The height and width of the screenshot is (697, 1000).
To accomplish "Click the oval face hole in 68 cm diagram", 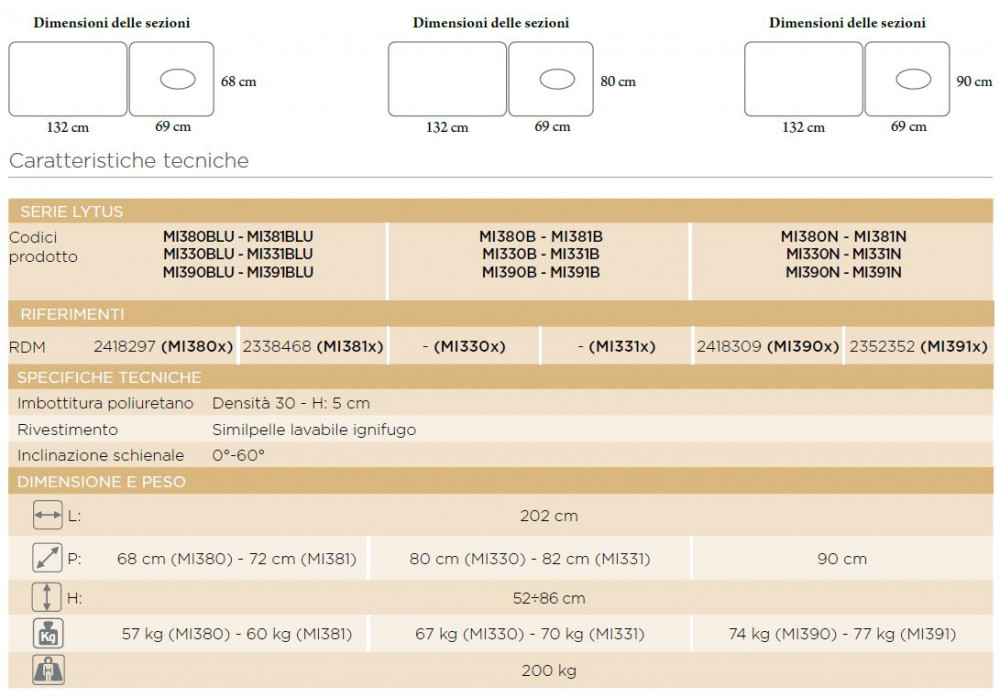I will (x=177, y=79).
